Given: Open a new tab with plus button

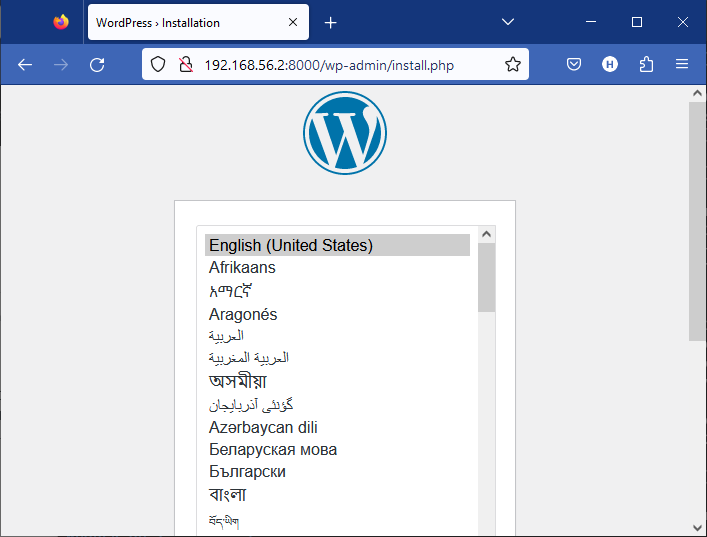Looking at the screenshot, I should [x=331, y=23].
